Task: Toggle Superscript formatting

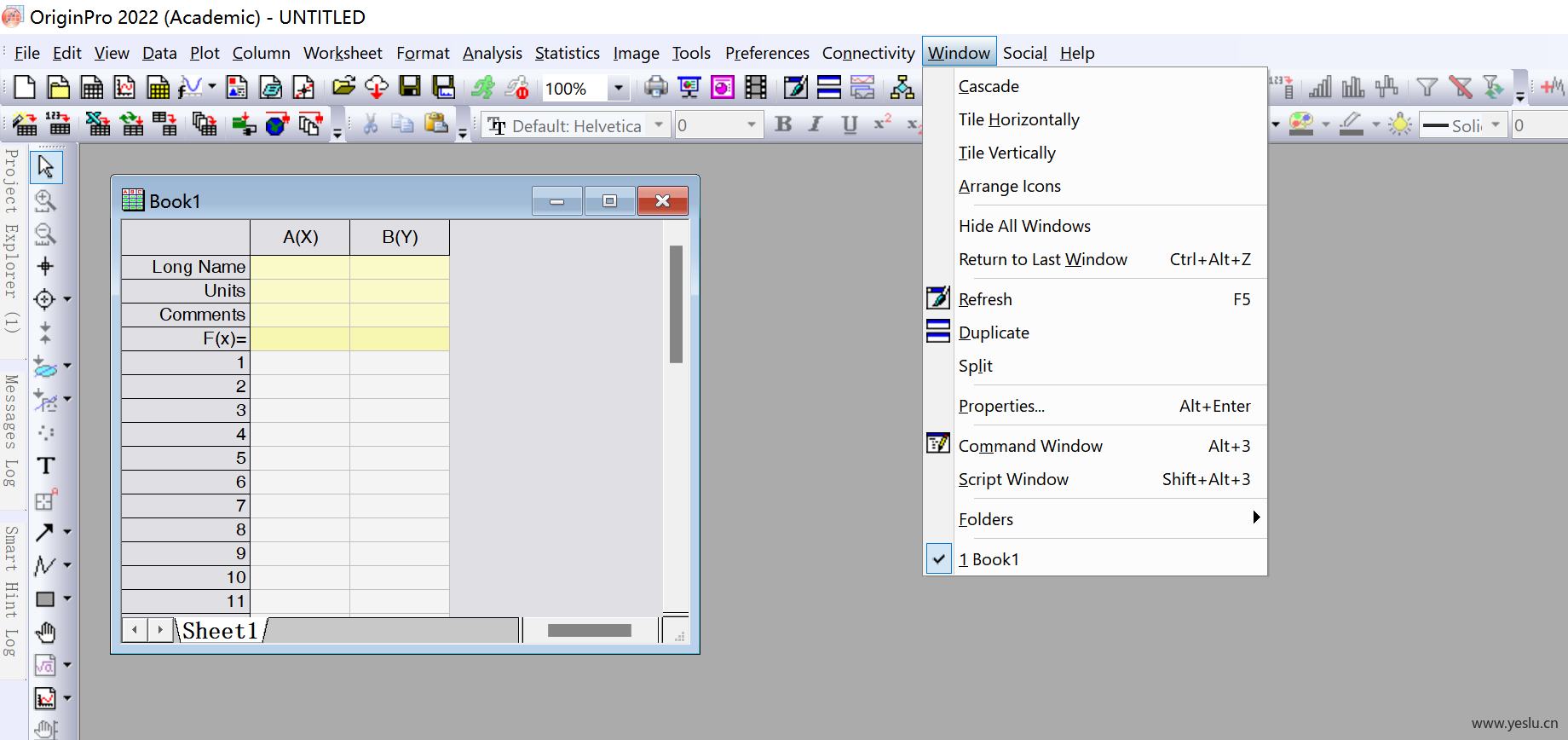Action: point(882,124)
